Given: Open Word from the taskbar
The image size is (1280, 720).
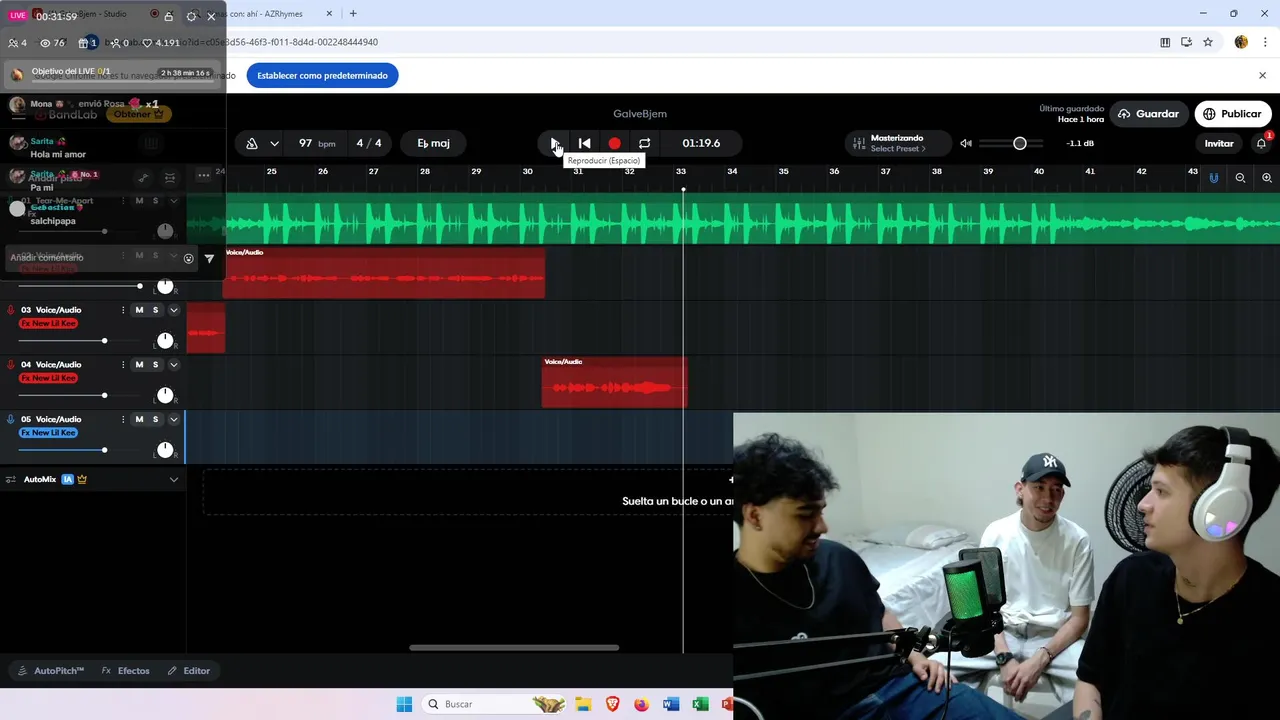Looking at the screenshot, I should coord(671,704).
